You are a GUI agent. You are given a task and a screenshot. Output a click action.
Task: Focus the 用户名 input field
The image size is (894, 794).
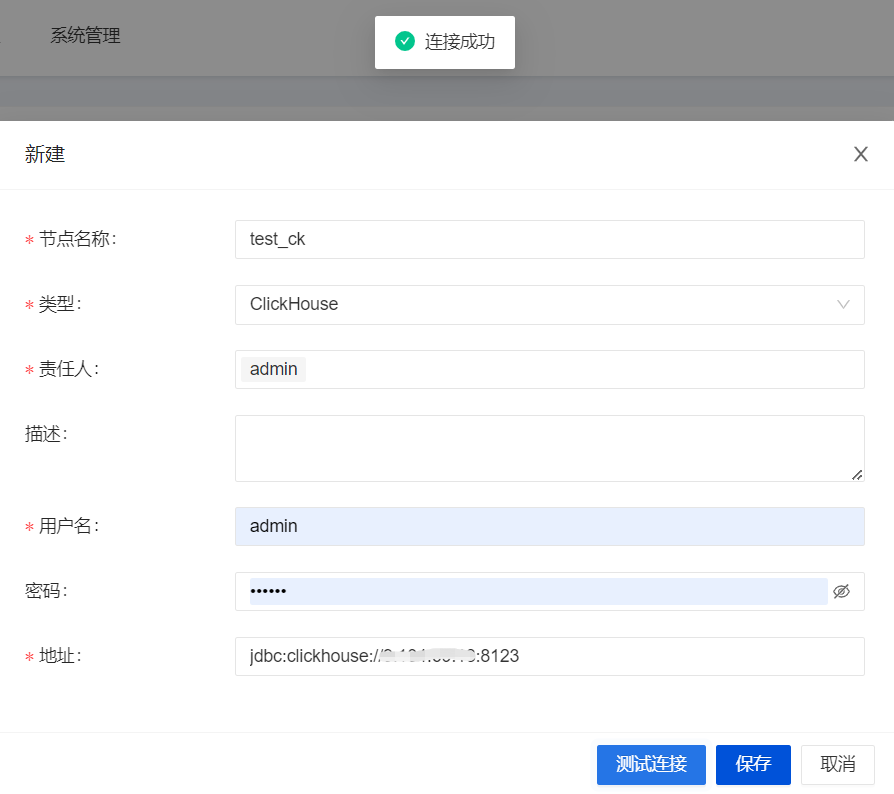[549, 526]
